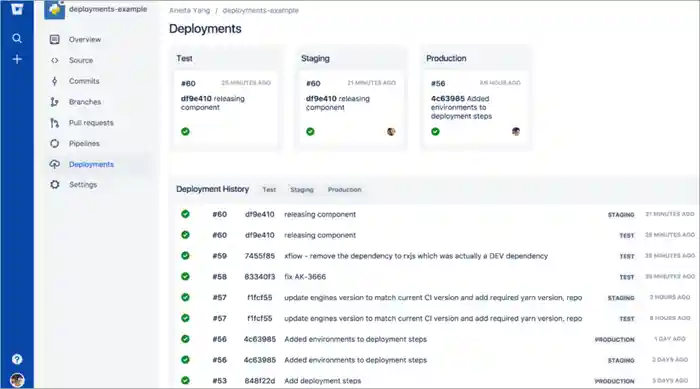Open Overview in sidebar menu

(85, 39)
